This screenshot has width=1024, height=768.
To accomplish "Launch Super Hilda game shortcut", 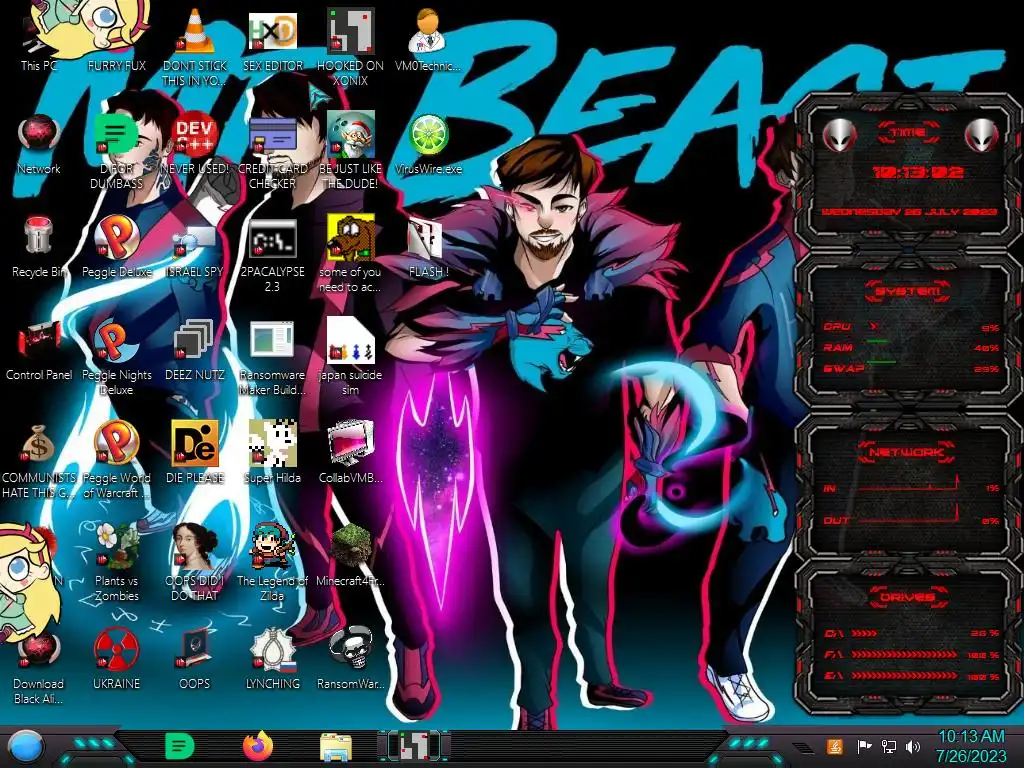I will (272, 453).
